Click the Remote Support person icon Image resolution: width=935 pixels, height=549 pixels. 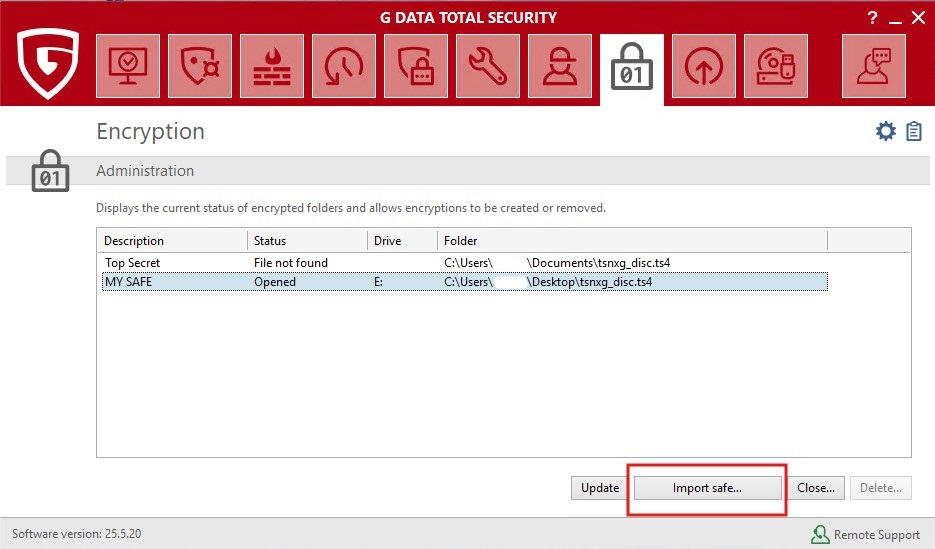[x=821, y=534]
